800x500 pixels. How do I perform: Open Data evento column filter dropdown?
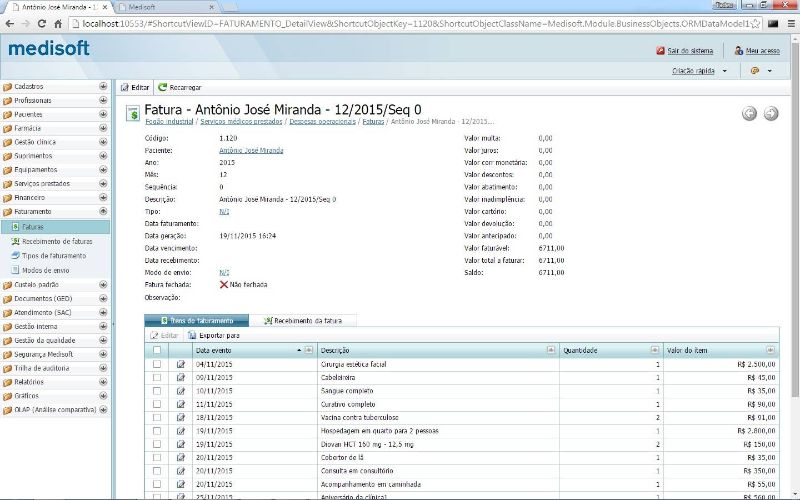click(309, 350)
